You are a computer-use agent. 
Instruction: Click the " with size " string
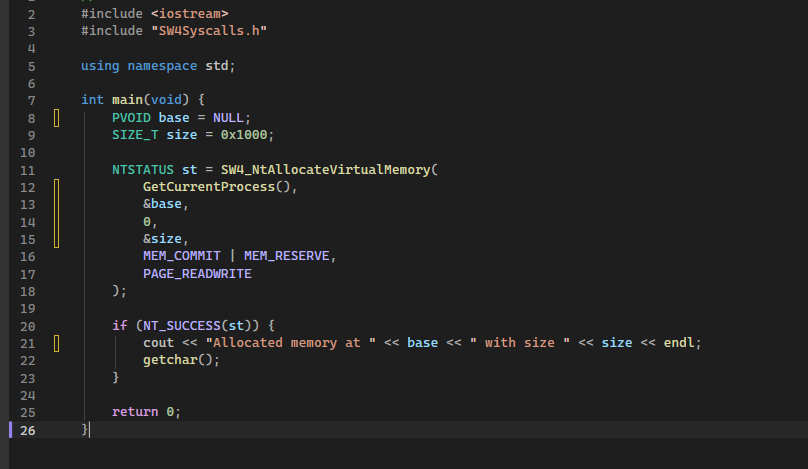pos(519,343)
